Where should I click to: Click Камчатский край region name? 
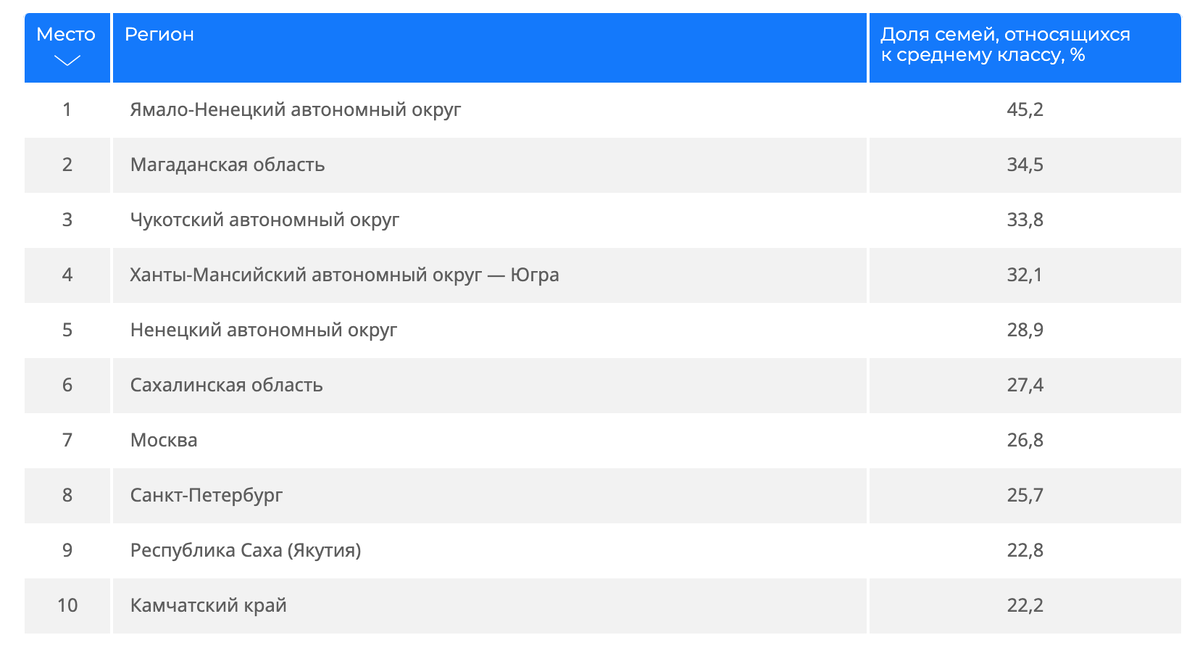[x=209, y=605]
